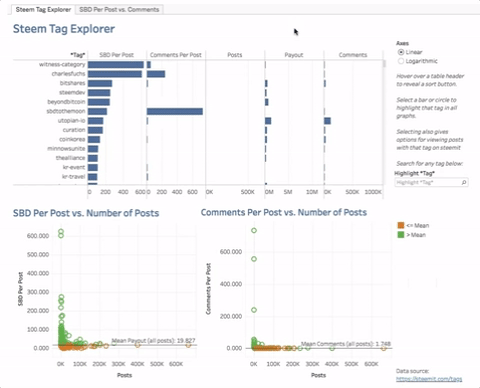Open the steemit.com/tags data source link
The width and height of the screenshot is (480, 388).
coord(429,379)
